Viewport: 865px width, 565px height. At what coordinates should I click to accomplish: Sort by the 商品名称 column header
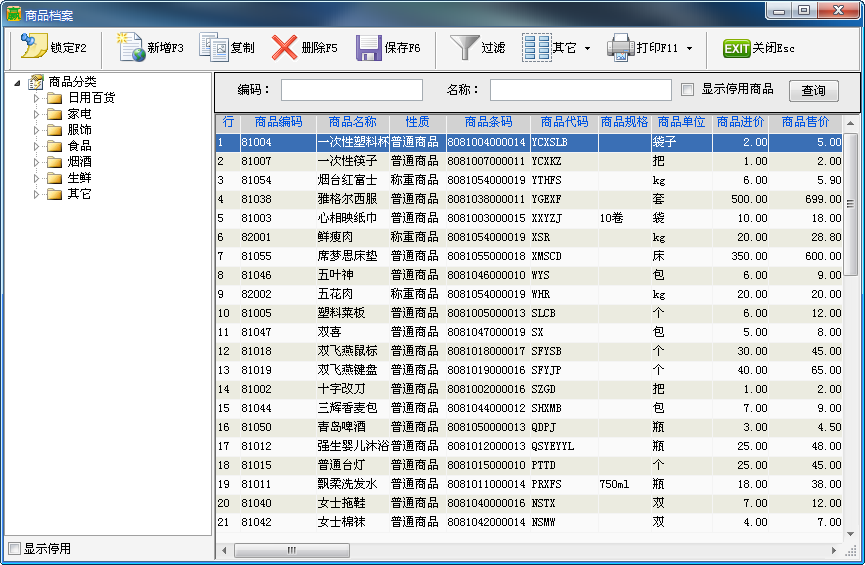[x=352, y=122]
